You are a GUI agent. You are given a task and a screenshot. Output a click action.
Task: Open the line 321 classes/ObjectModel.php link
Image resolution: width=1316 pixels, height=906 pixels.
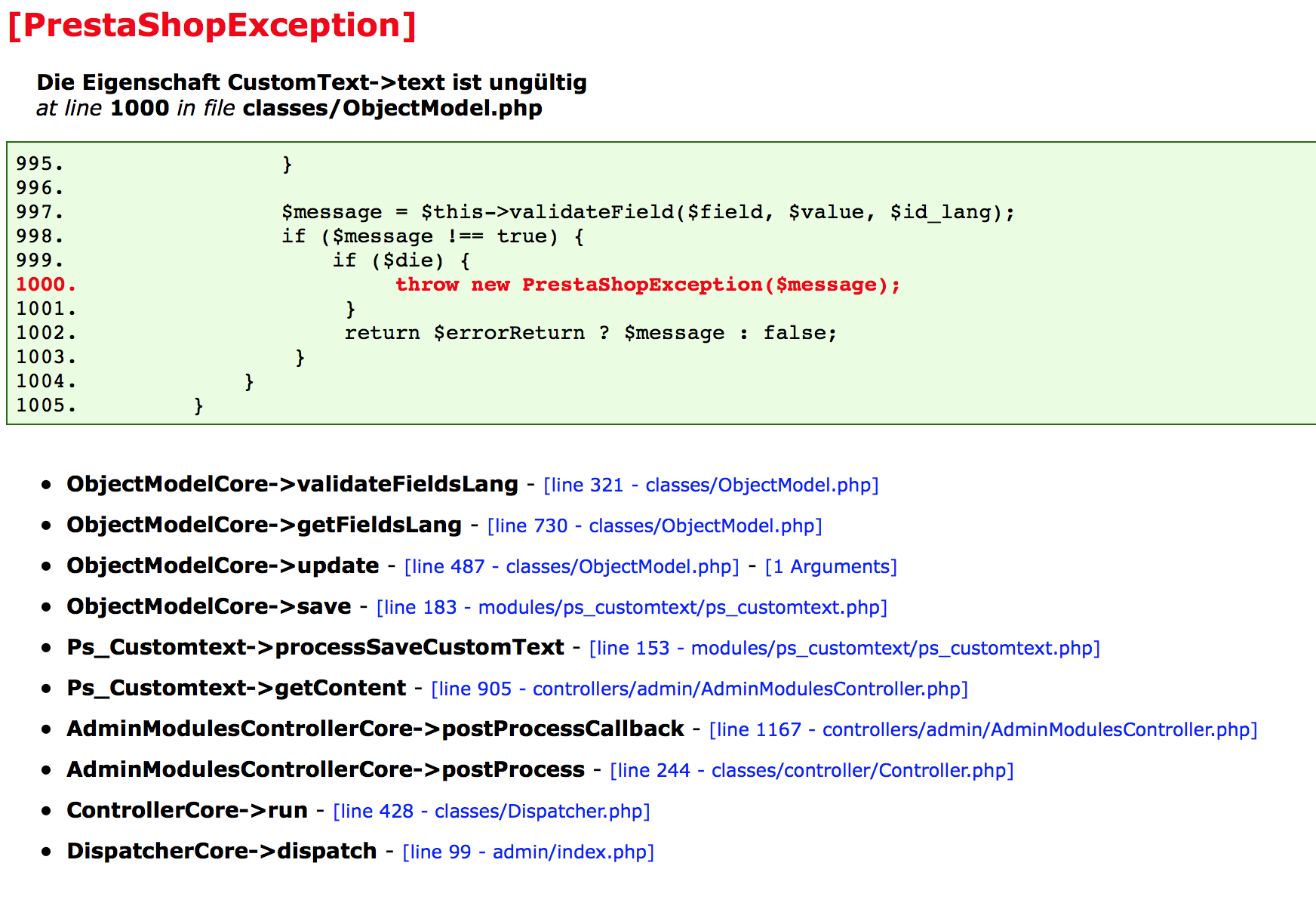[x=711, y=485]
